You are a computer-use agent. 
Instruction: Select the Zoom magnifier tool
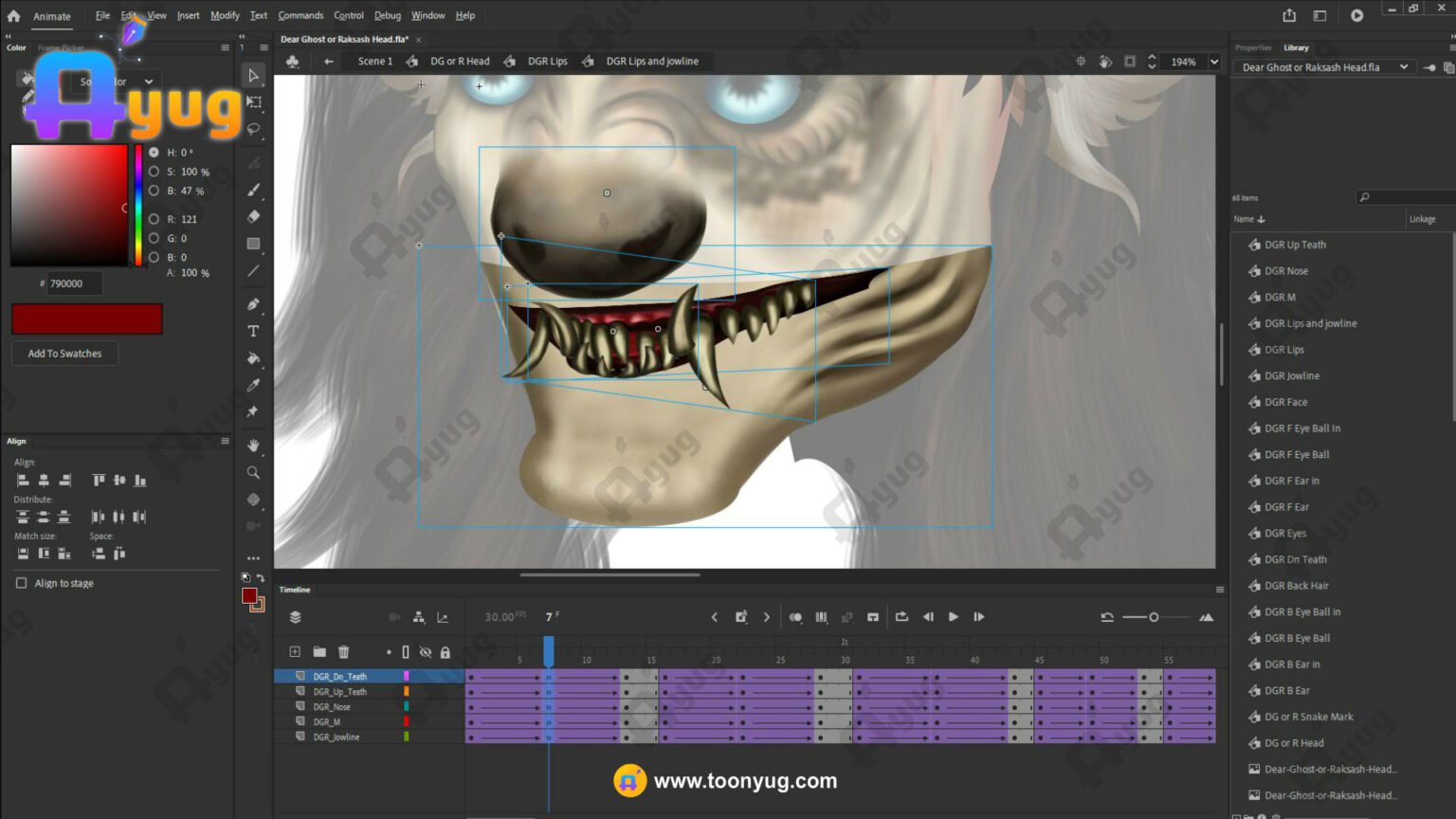253,472
